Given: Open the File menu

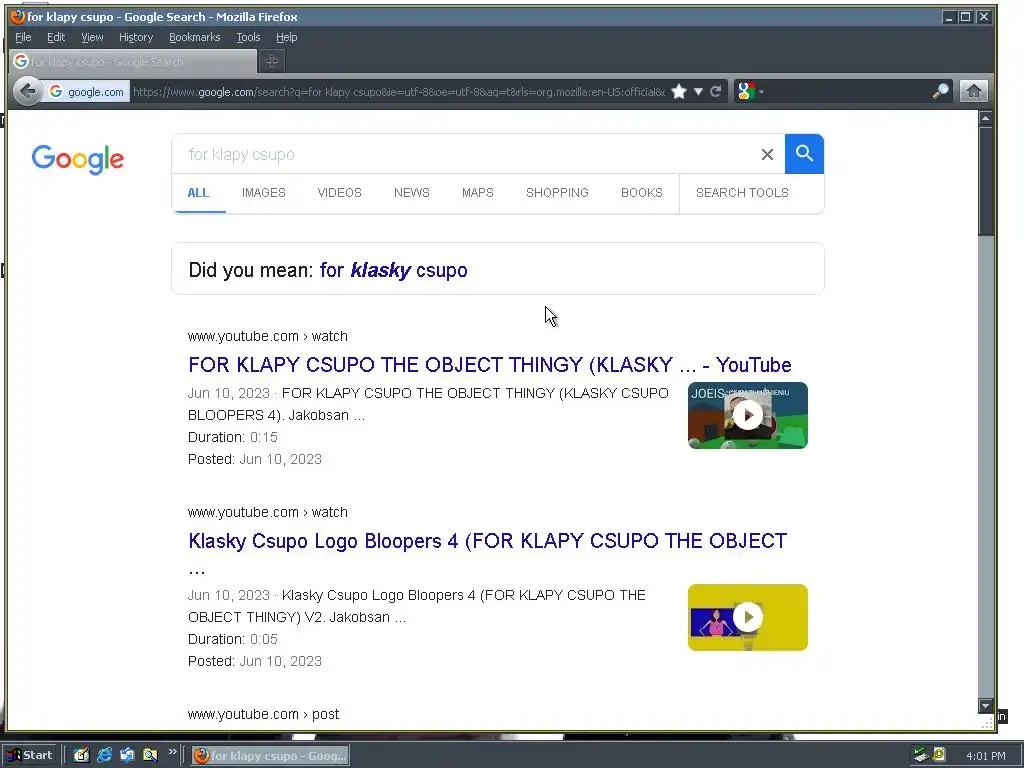Looking at the screenshot, I should pyautogui.click(x=23, y=37).
